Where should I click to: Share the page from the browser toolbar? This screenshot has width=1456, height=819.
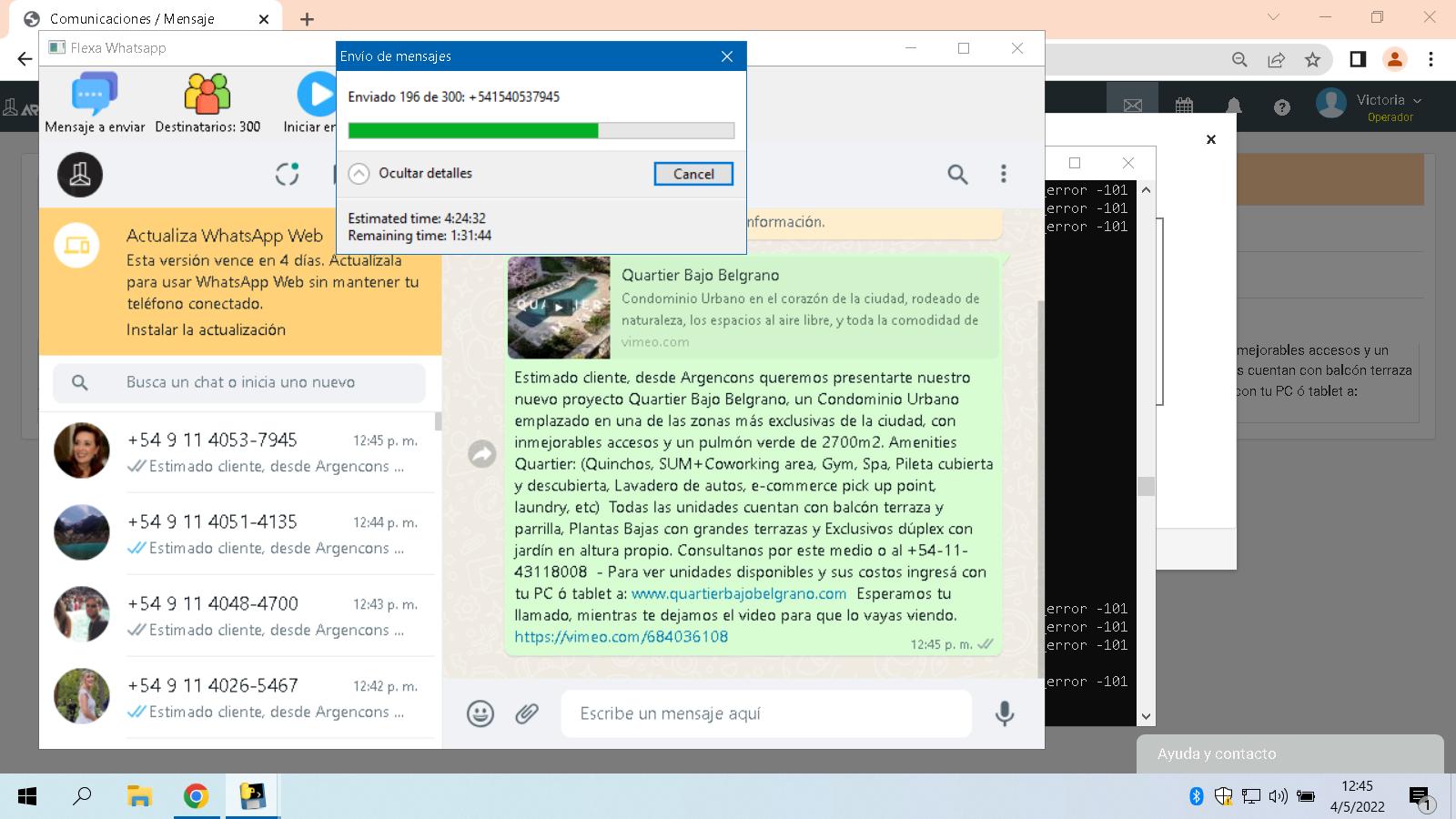1276,59
